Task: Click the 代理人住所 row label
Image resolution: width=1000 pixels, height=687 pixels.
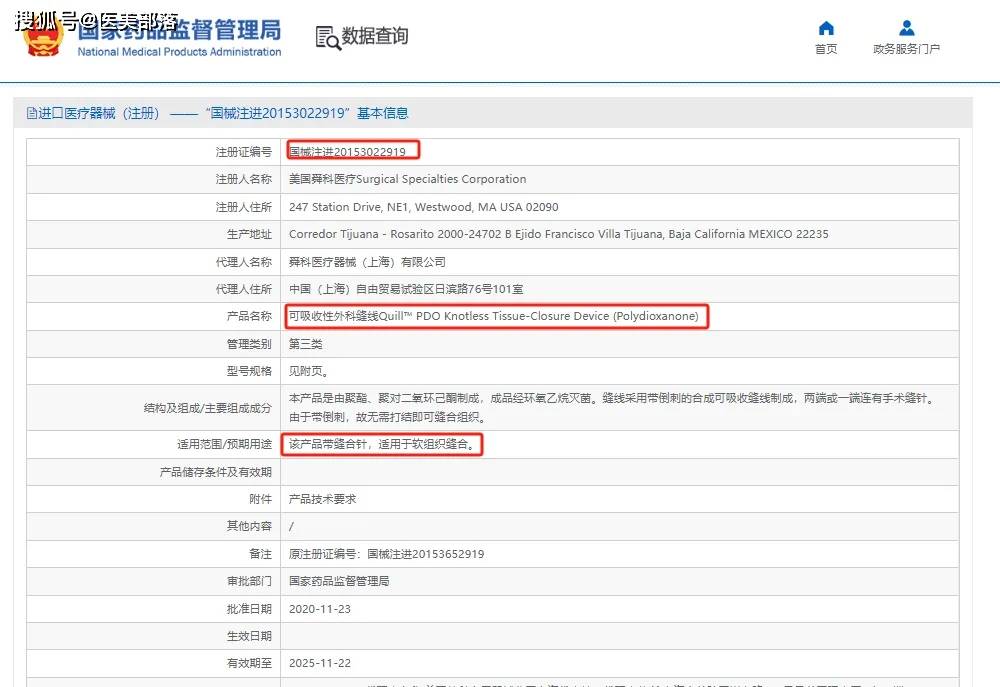Action: pyautogui.click(x=244, y=289)
